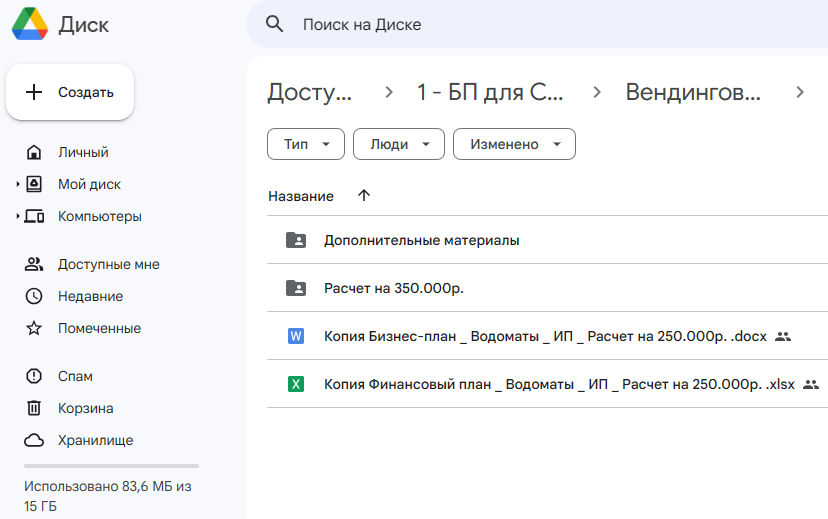Expand the "Мой диск" tree arrow
828x519 pixels.
click(x=17, y=184)
